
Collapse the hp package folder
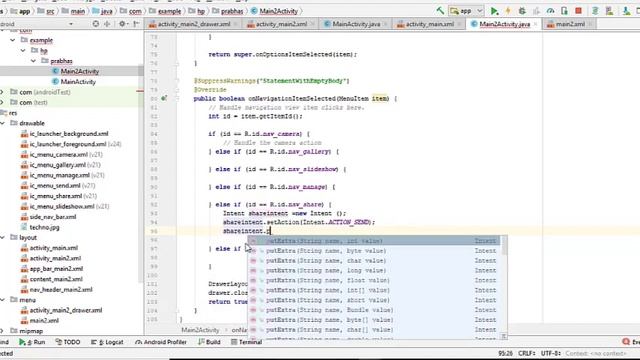23,51
